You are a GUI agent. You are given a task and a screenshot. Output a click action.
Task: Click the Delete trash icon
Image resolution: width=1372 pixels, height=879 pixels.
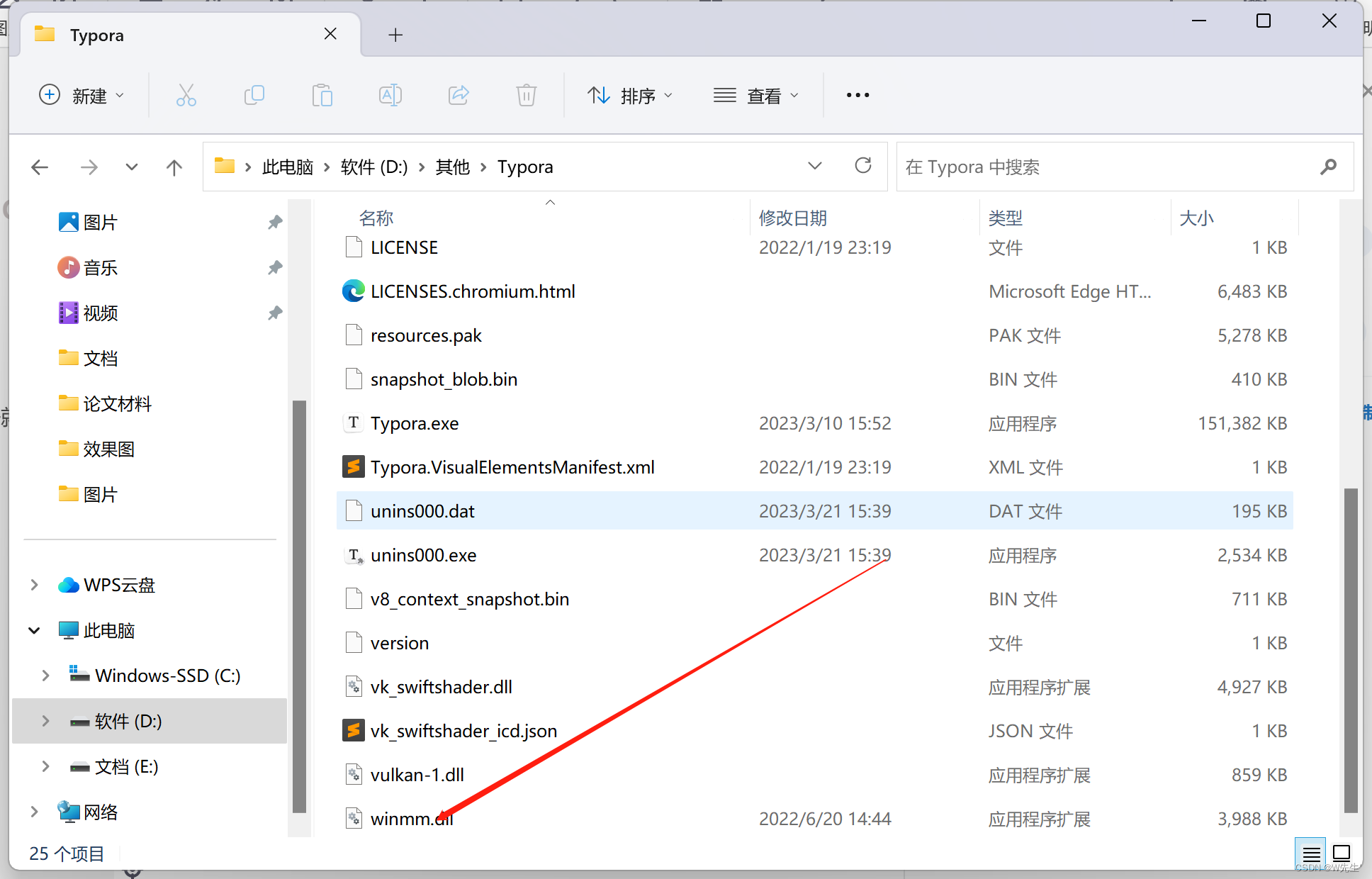point(527,95)
